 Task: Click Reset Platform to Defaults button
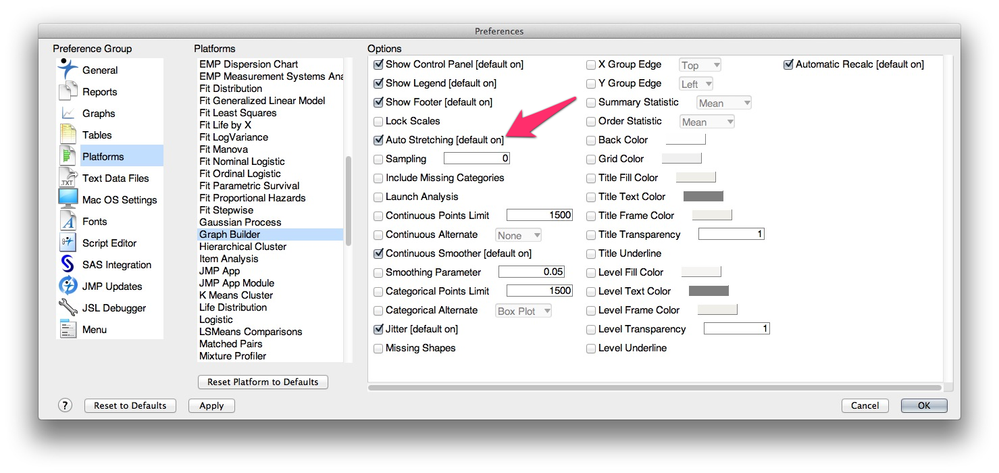pyautogui.click(x=262, y=382)
